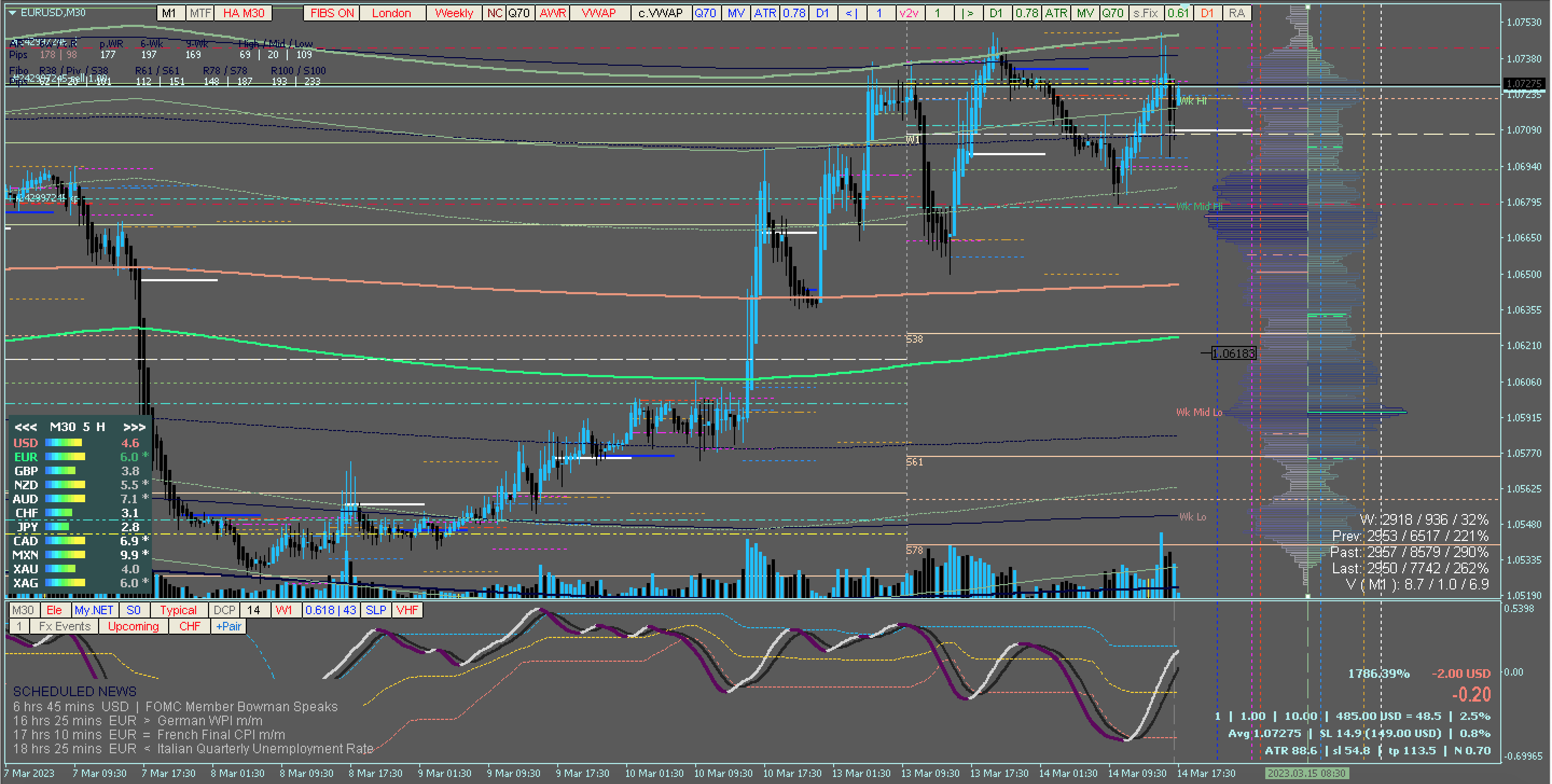Toggle the FIBS ON button
This screenshot has width=1552, height=784.
pos(332,12)
